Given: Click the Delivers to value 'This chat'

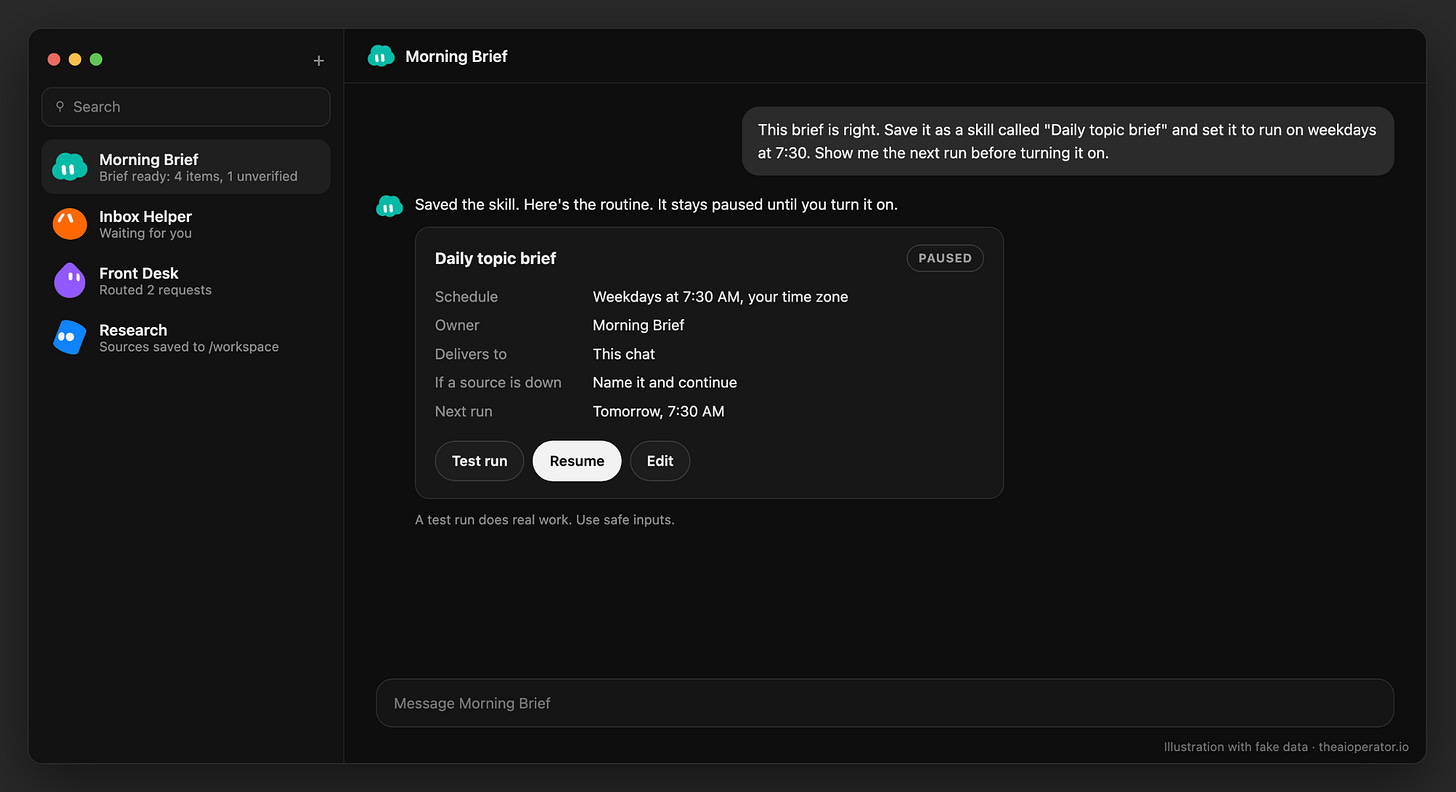Looking at the screenshot, I should click(x=624, y=354).
